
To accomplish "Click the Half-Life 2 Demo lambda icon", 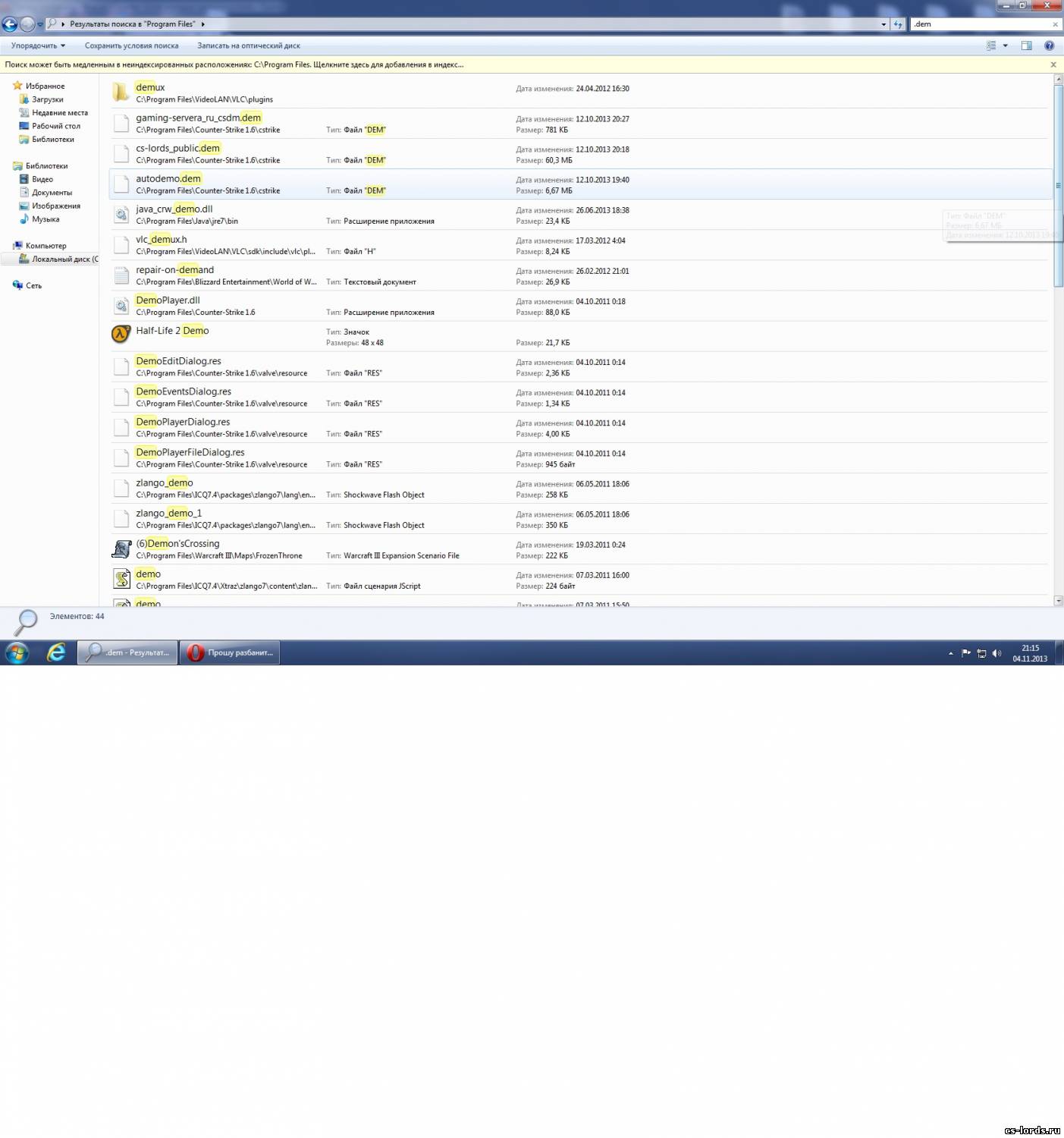I will click(121, 334).
